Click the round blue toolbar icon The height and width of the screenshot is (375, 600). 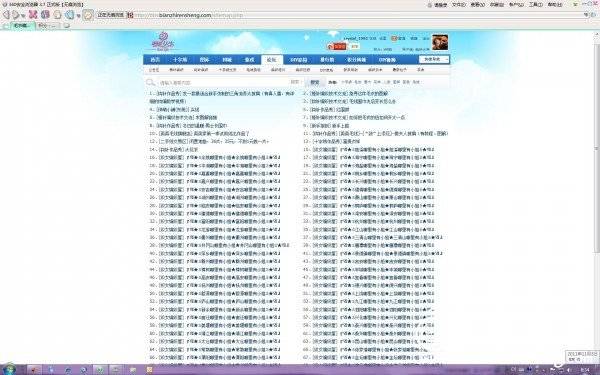pos(69,15)
